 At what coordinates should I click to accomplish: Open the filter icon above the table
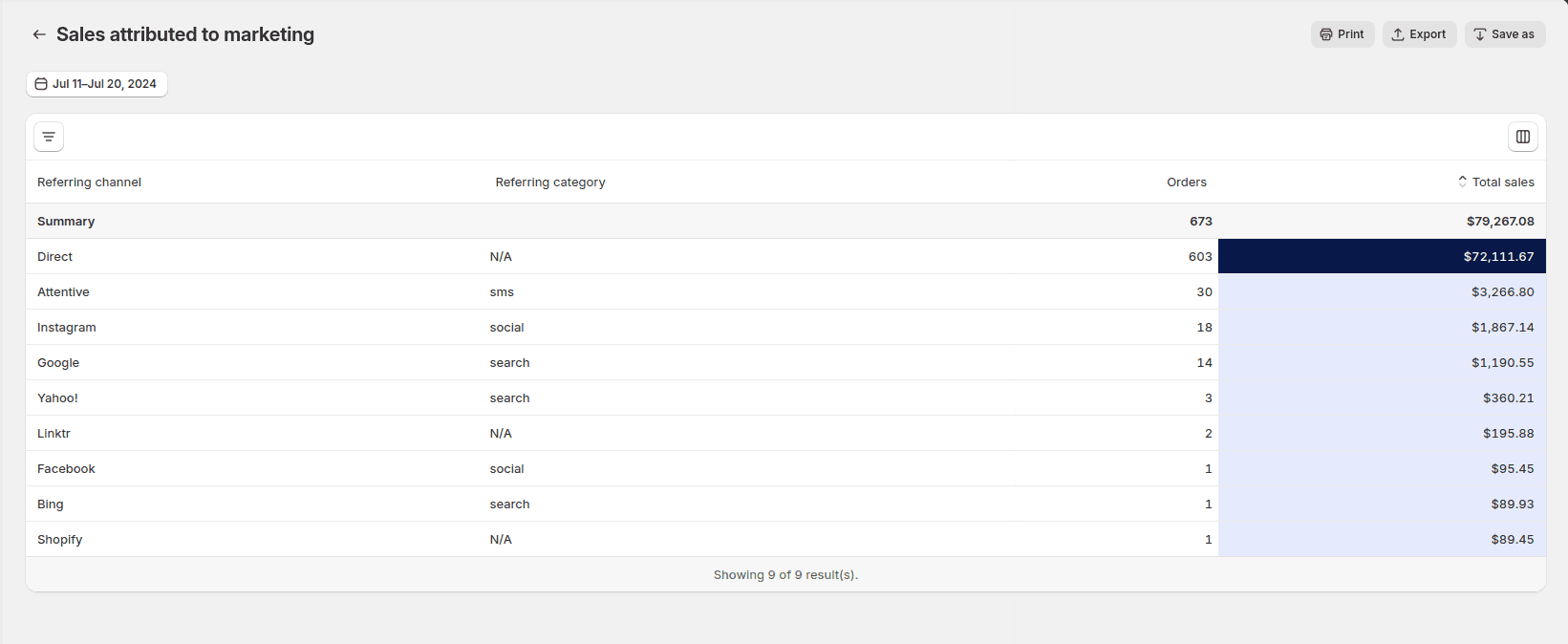[x=49, y=137]
